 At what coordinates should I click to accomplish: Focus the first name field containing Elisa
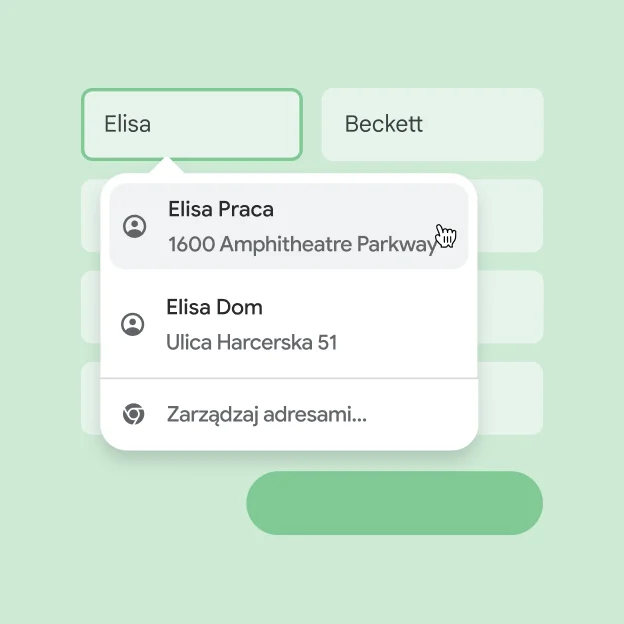[x=191, y=124]
